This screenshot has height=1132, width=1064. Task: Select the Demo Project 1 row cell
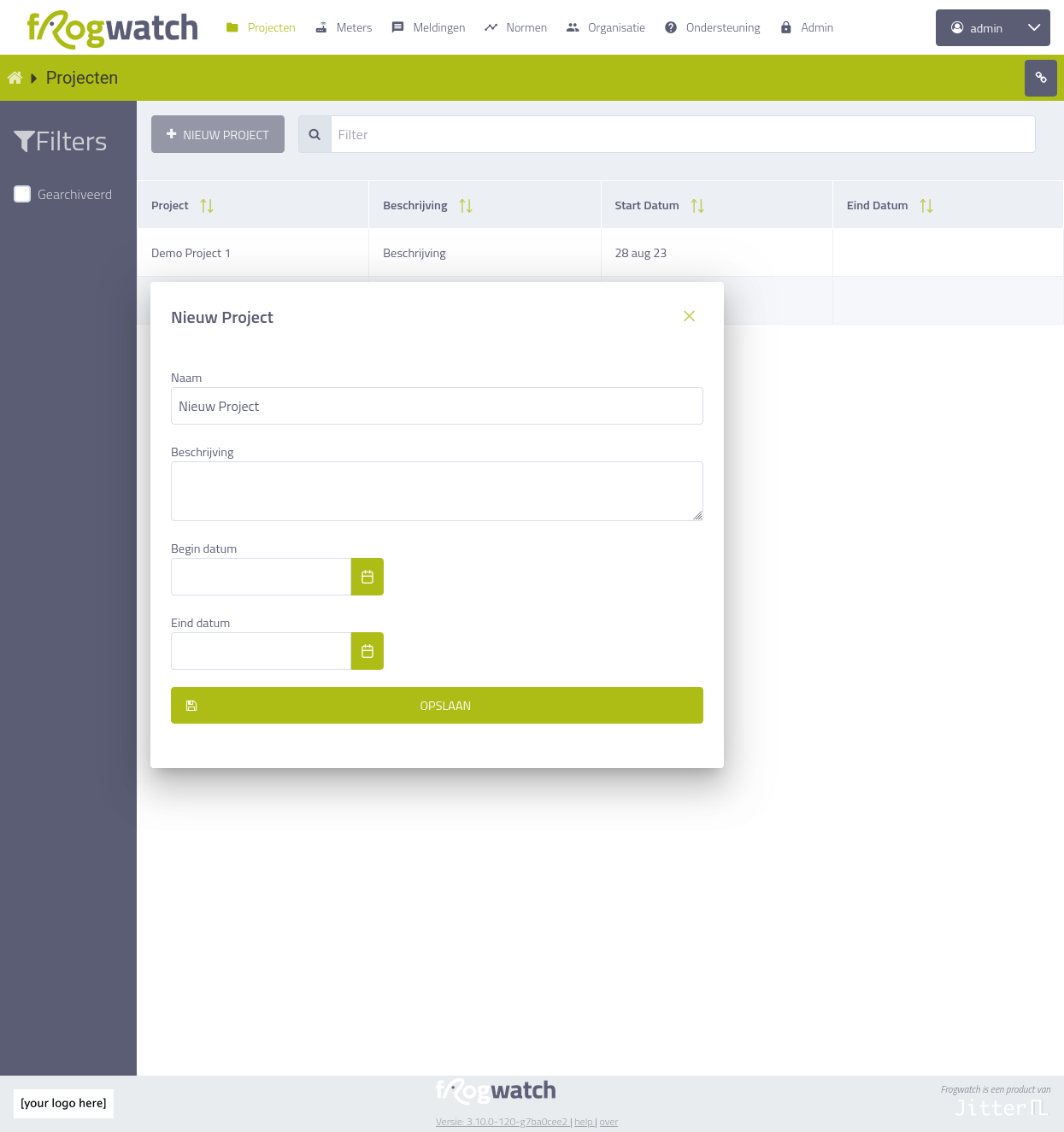253,253
